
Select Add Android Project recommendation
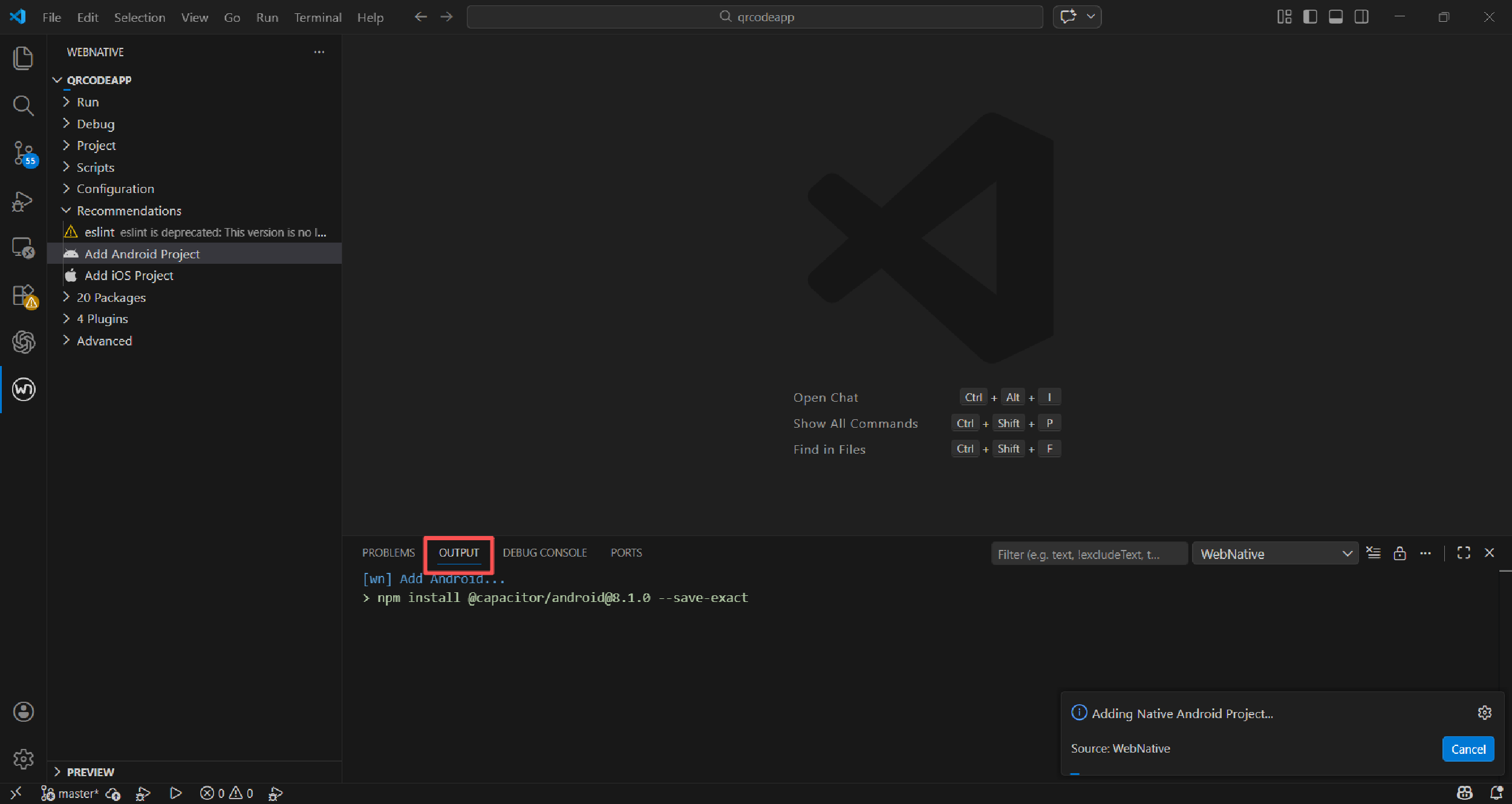pos(195,254)
